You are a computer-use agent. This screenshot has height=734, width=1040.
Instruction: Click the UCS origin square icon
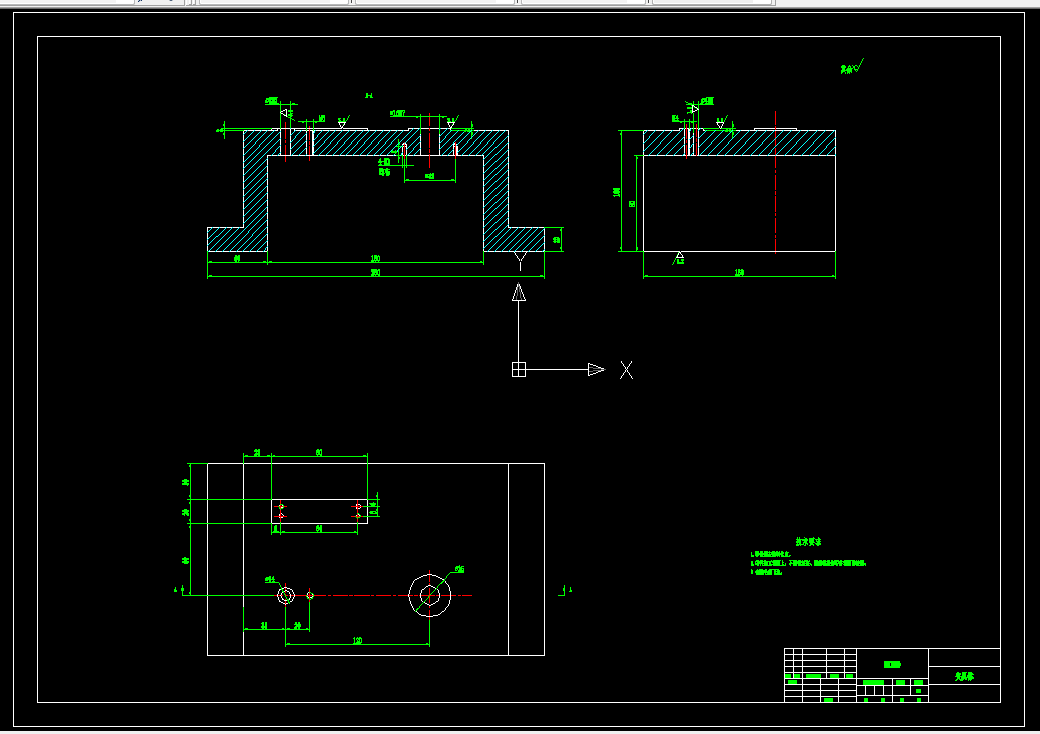[x=519, y=369]
